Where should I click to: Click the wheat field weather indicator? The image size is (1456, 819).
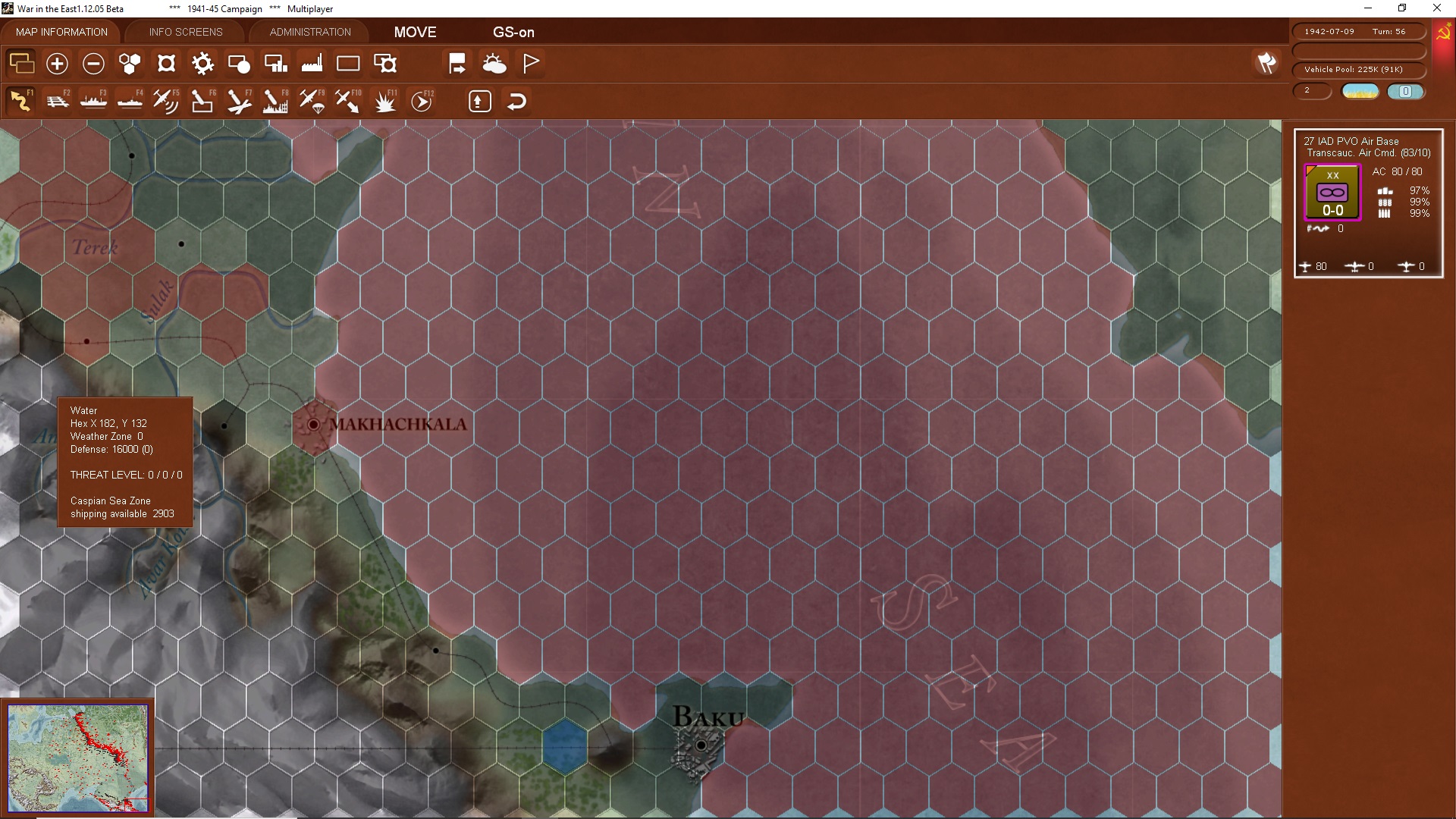tap(1360, 91)
